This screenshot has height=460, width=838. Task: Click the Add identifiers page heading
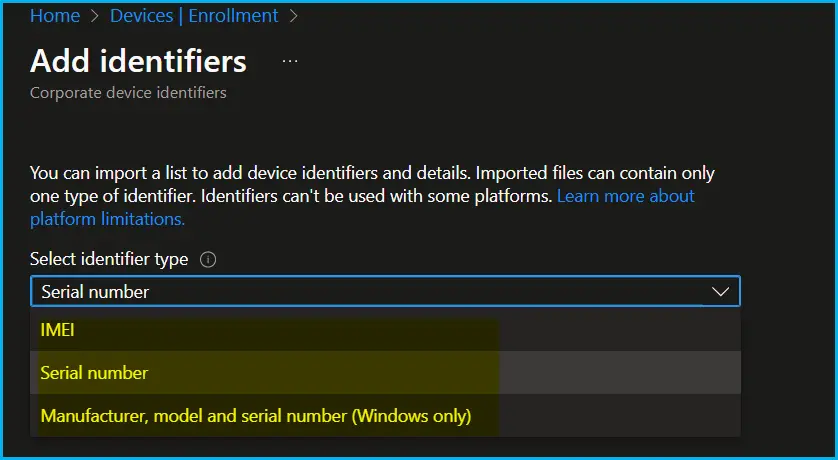138,61
